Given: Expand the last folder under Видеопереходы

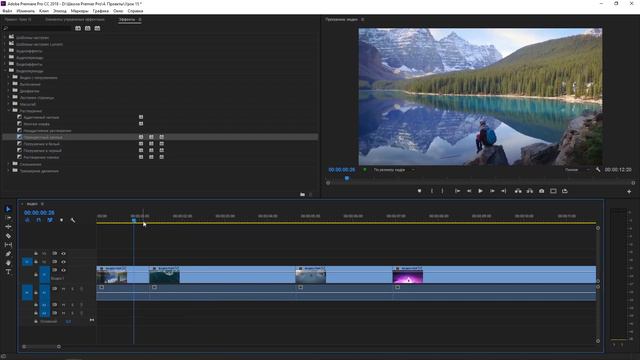Looking at the screenshot, I should pos(9,171).
